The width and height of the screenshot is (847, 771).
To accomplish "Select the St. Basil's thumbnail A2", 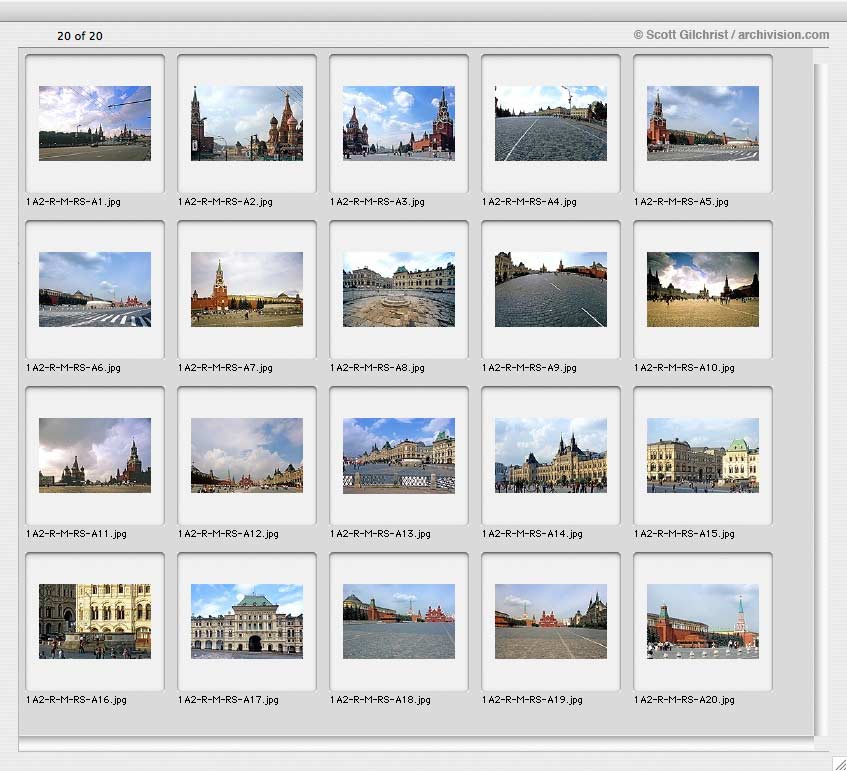I will (x=247, y=123).
